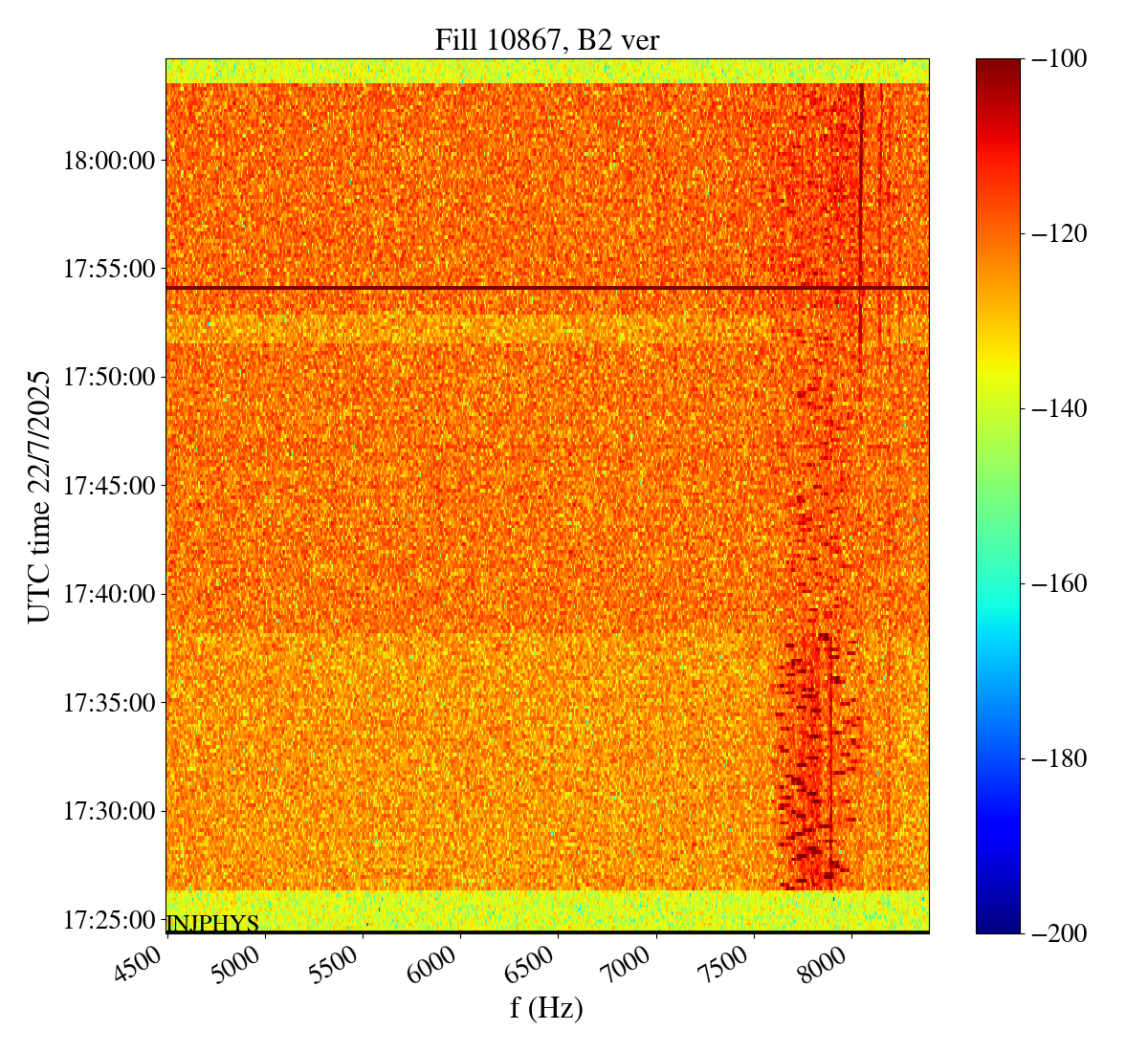Image resolution: width=1148 pixels, height=1052 pixels.
Task: Select the INJPHYS annotation text
Action: coord(212,923)
